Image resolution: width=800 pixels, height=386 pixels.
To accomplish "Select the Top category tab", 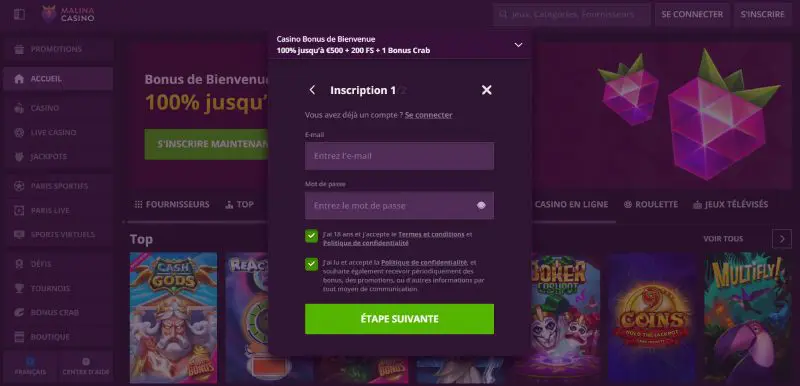I will tap(239, 204).
